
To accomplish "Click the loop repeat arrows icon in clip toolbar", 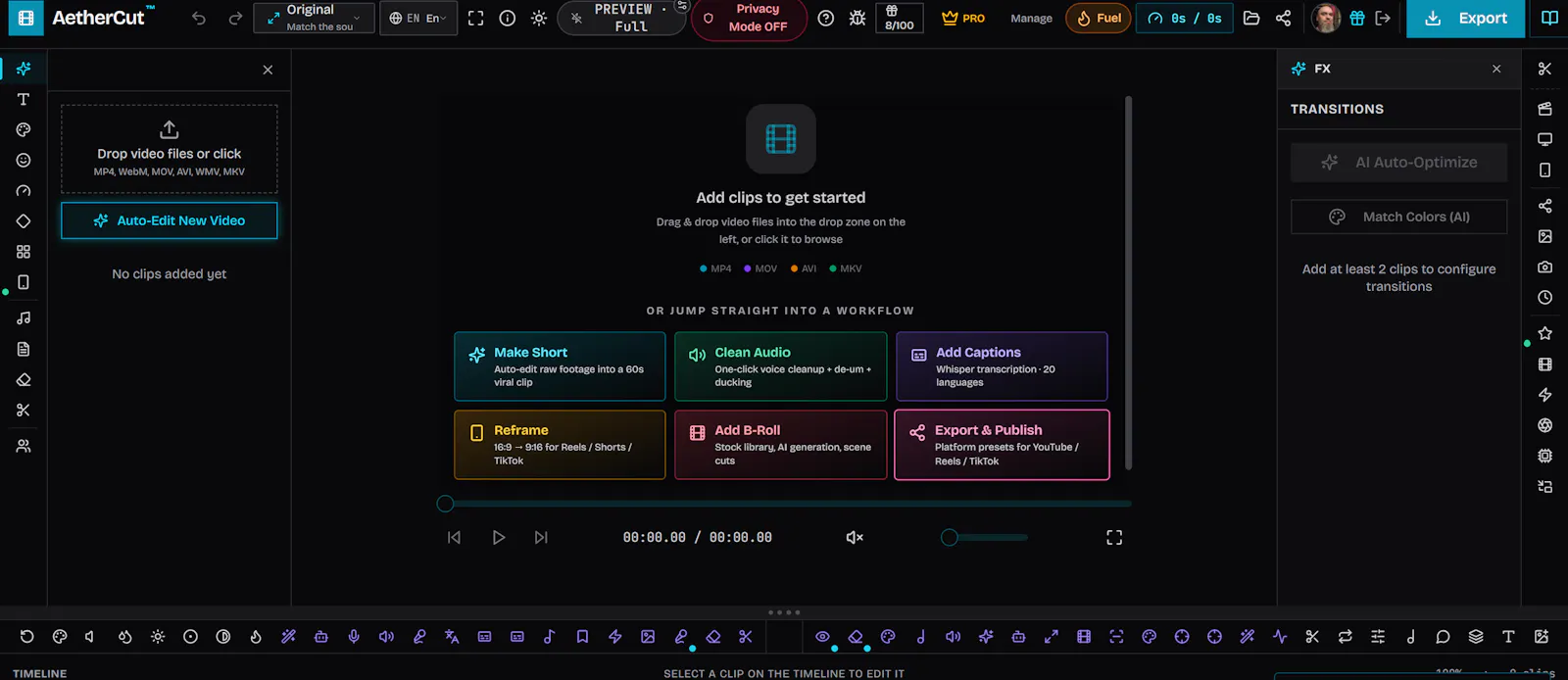I will [x=1345, y=636].
